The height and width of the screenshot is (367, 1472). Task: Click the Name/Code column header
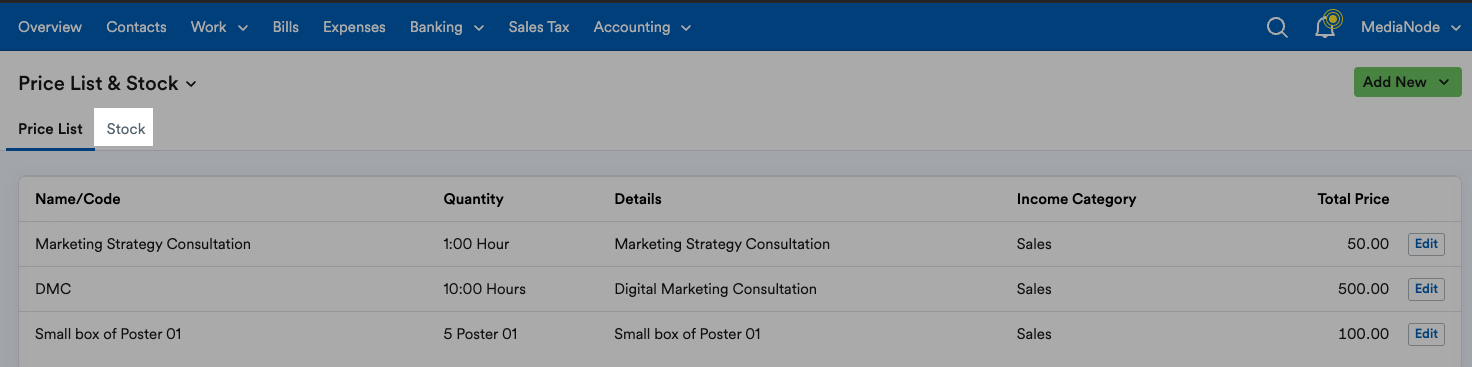(x=77, y=199)
